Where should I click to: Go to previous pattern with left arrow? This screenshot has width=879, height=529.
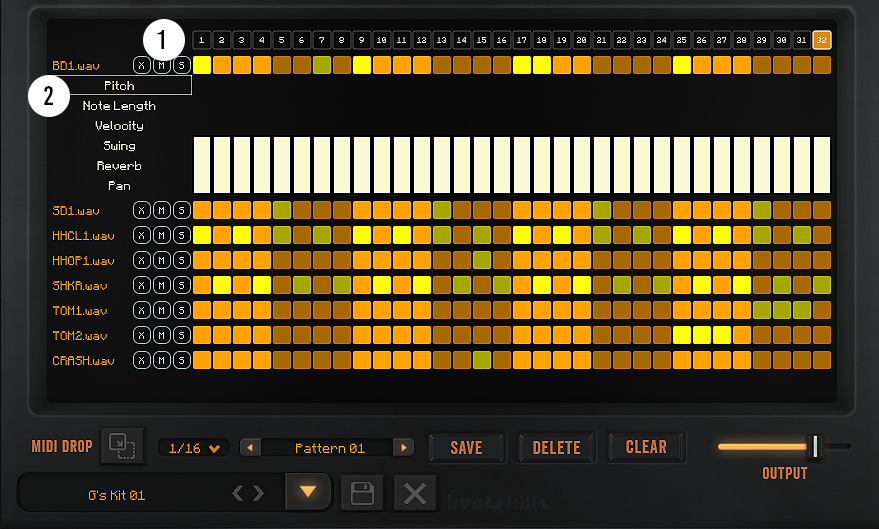(x=250, y=448)
